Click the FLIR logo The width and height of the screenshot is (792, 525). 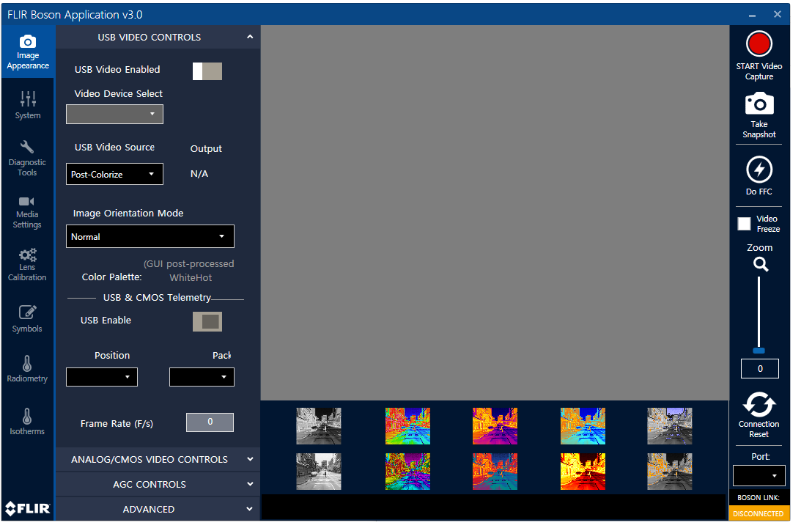point(27,508)
